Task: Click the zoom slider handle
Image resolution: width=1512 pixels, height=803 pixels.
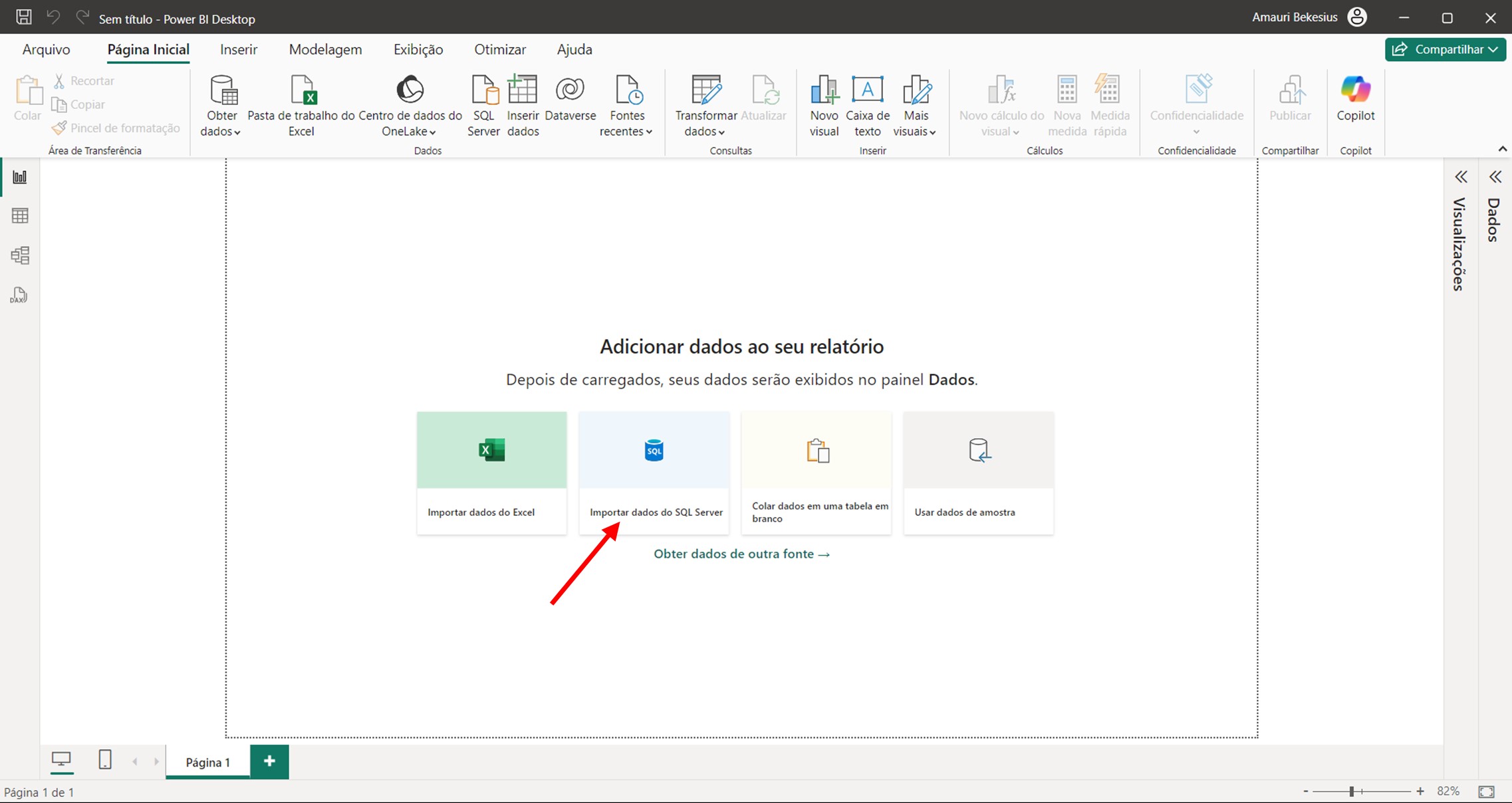Action: [1352, 791]
